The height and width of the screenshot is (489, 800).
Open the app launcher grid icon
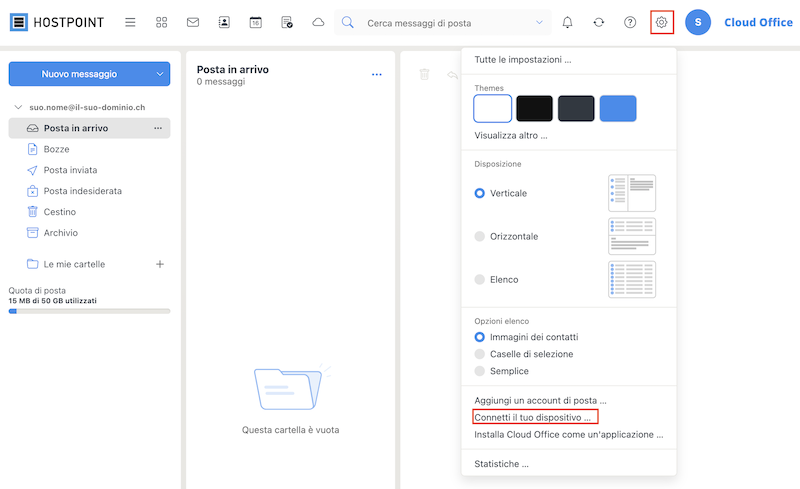click(161, 22)
